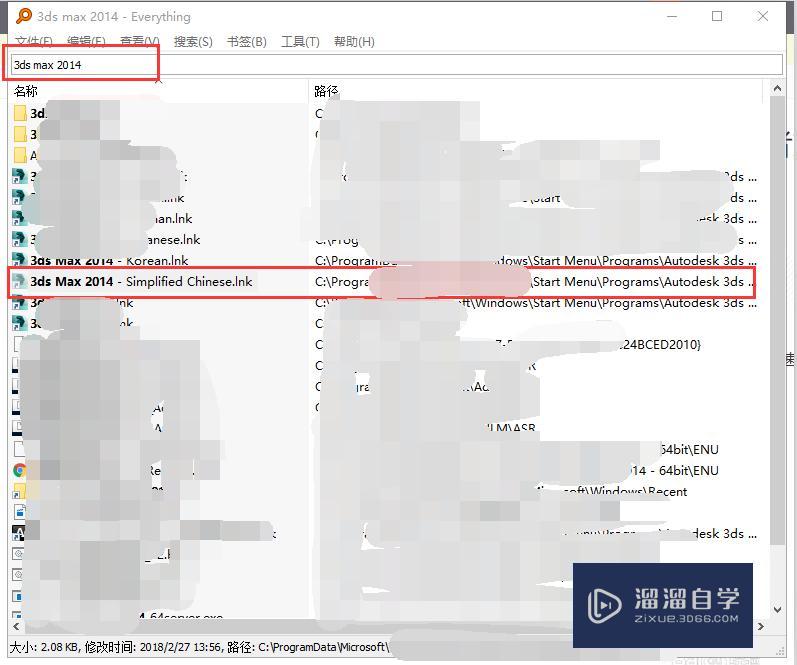Minimize the Everything window
The height and width of the screenshot is (665, 797).
tap(672, 16)
